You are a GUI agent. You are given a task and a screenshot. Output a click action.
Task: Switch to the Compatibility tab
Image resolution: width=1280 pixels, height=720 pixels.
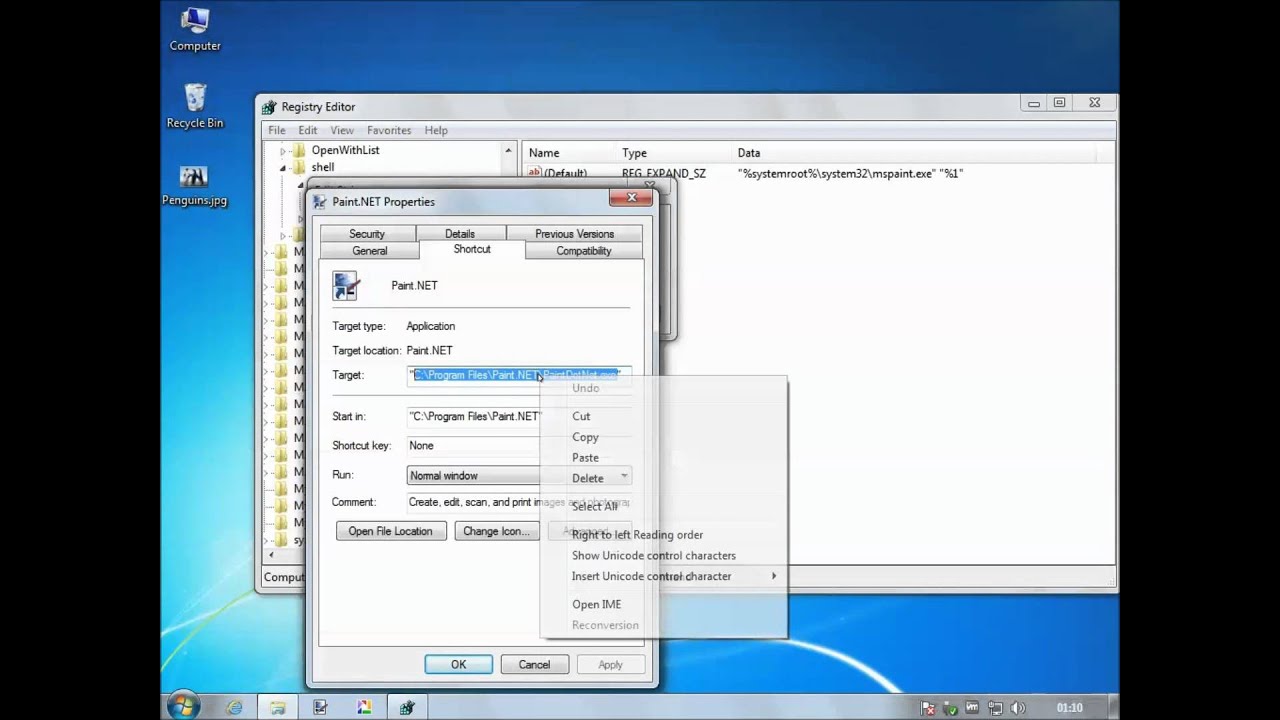click(583, 251)
